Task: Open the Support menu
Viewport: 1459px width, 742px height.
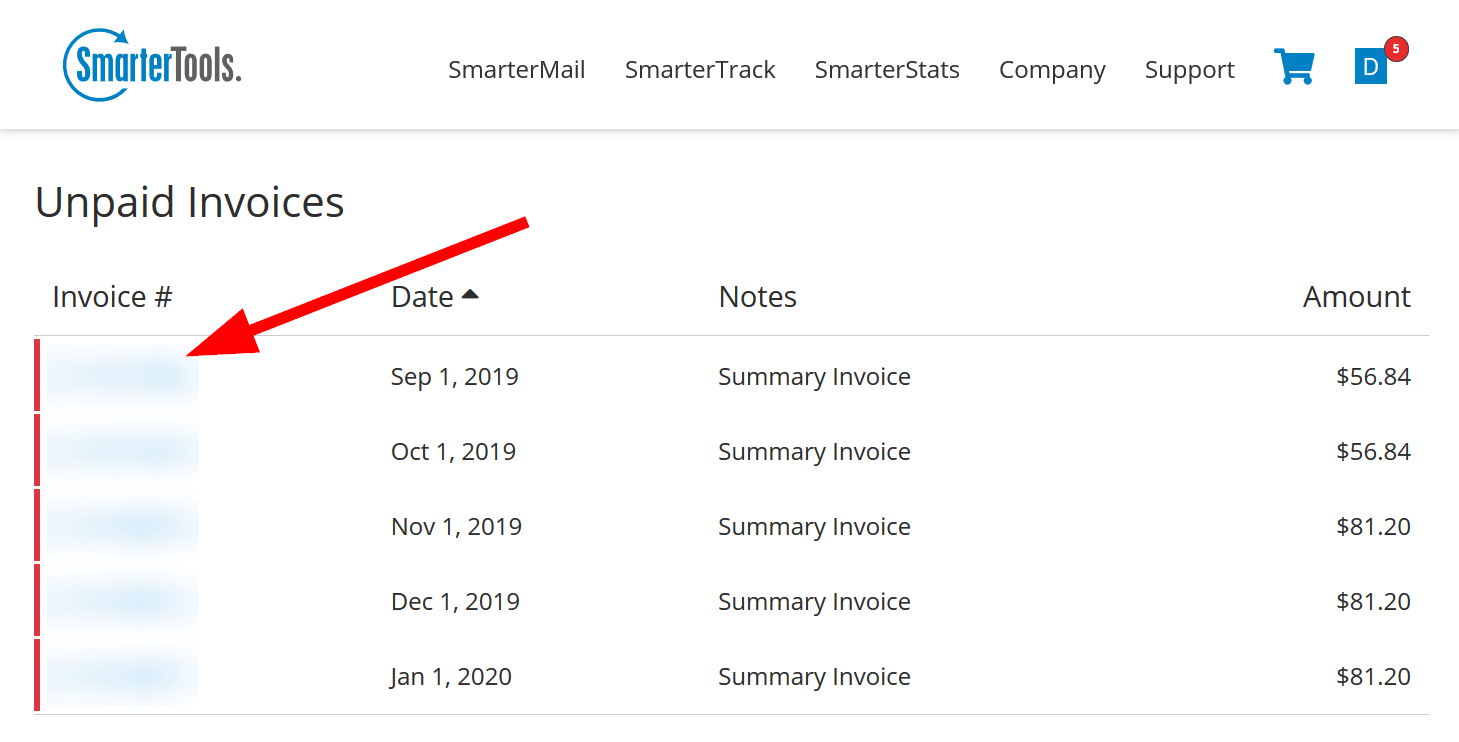Action: (1190, 70)
